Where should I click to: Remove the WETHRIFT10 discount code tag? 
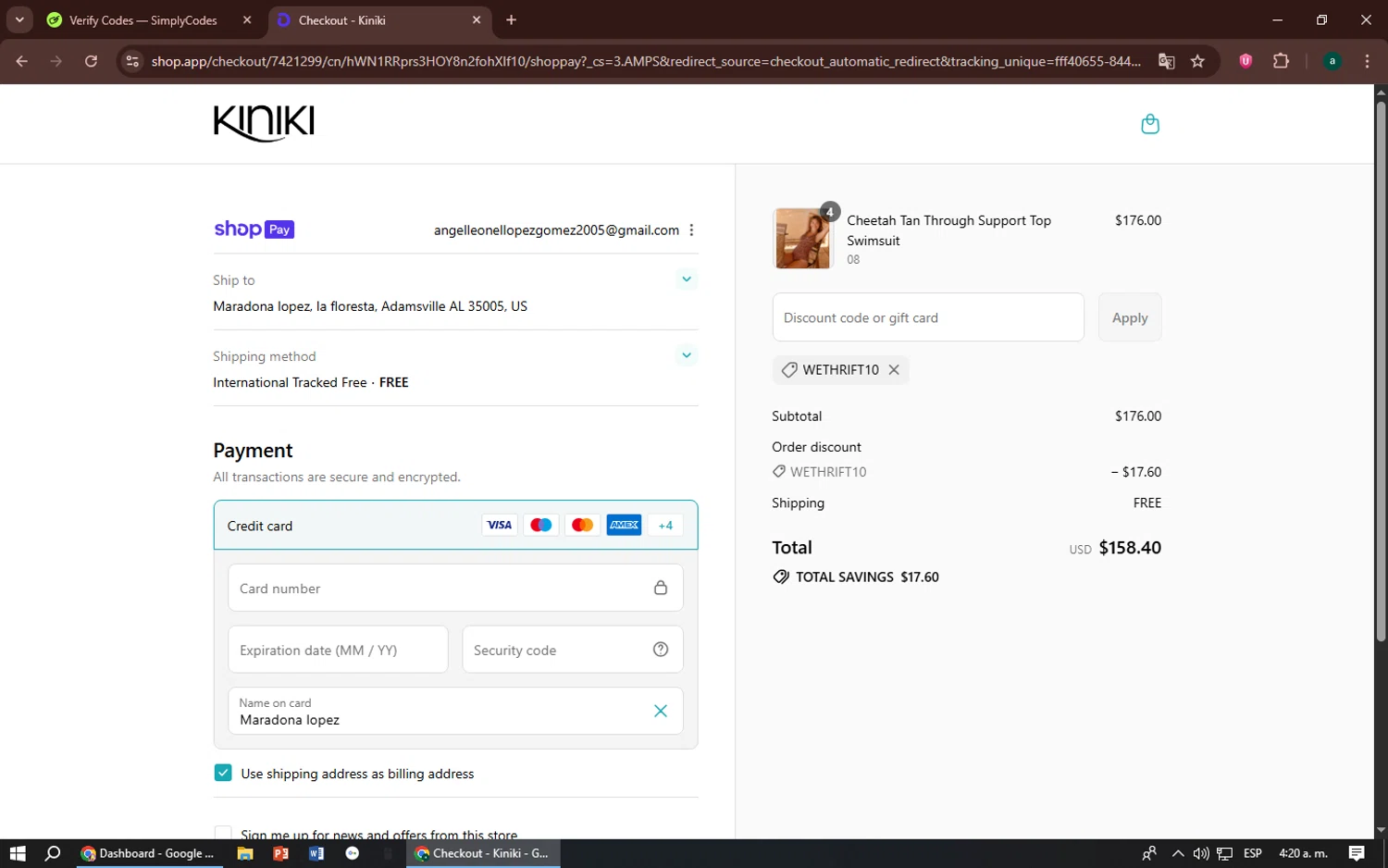tap(894, 369)
